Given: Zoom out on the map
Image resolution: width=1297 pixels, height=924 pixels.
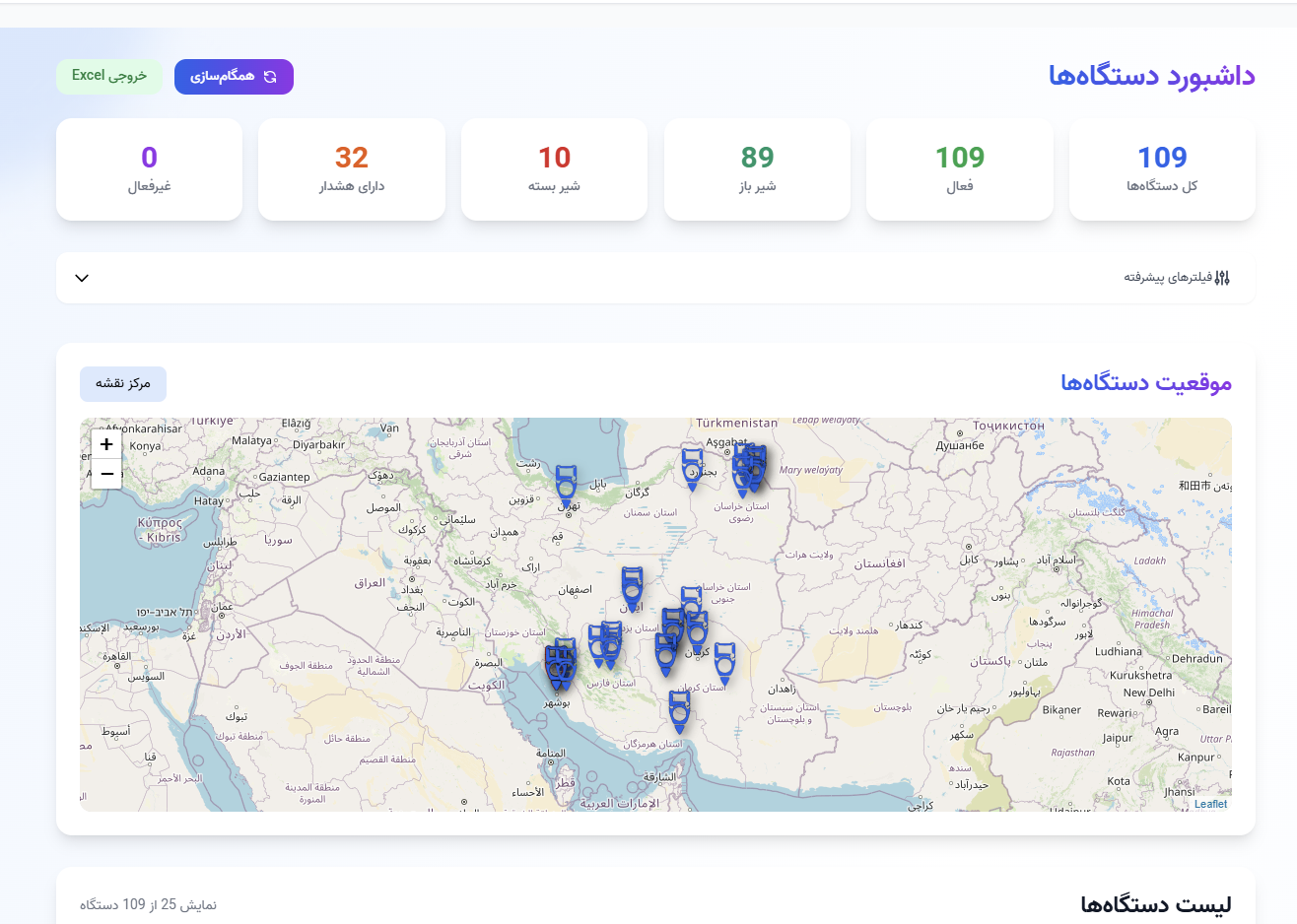Looking at the screenshot, I should [x=106, y=474].
